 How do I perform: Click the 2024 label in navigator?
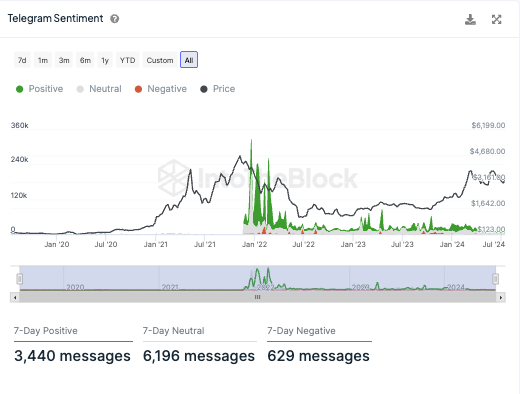456,287
